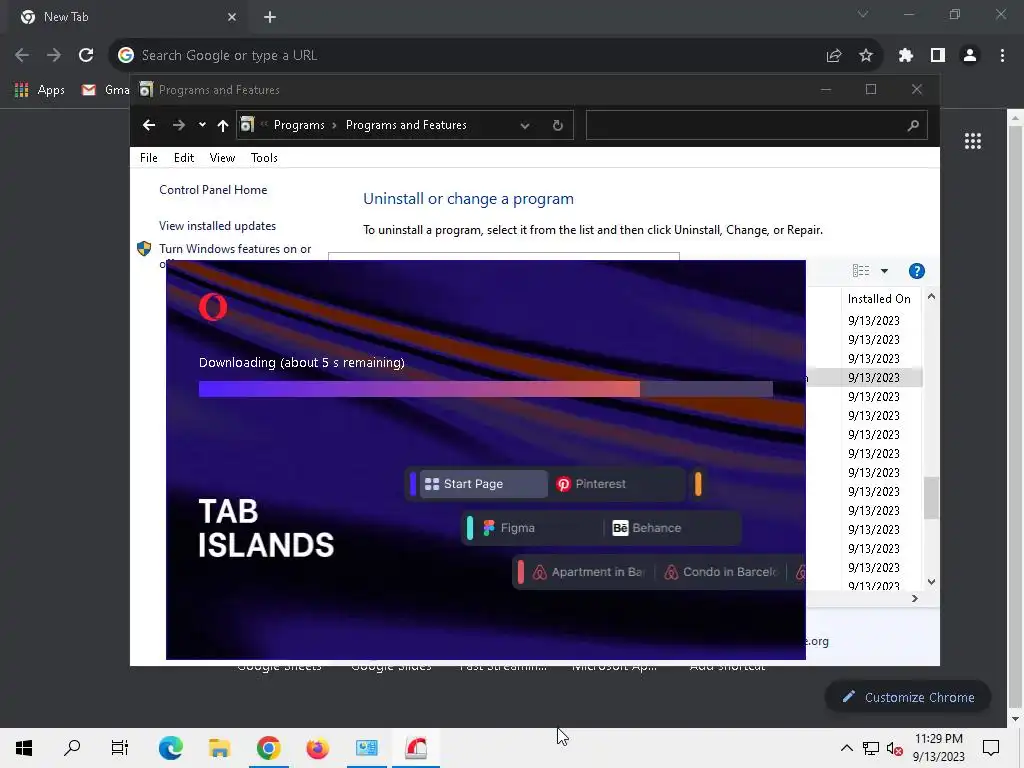Switch to Opera installer taskbar icon

pos(416,748)
